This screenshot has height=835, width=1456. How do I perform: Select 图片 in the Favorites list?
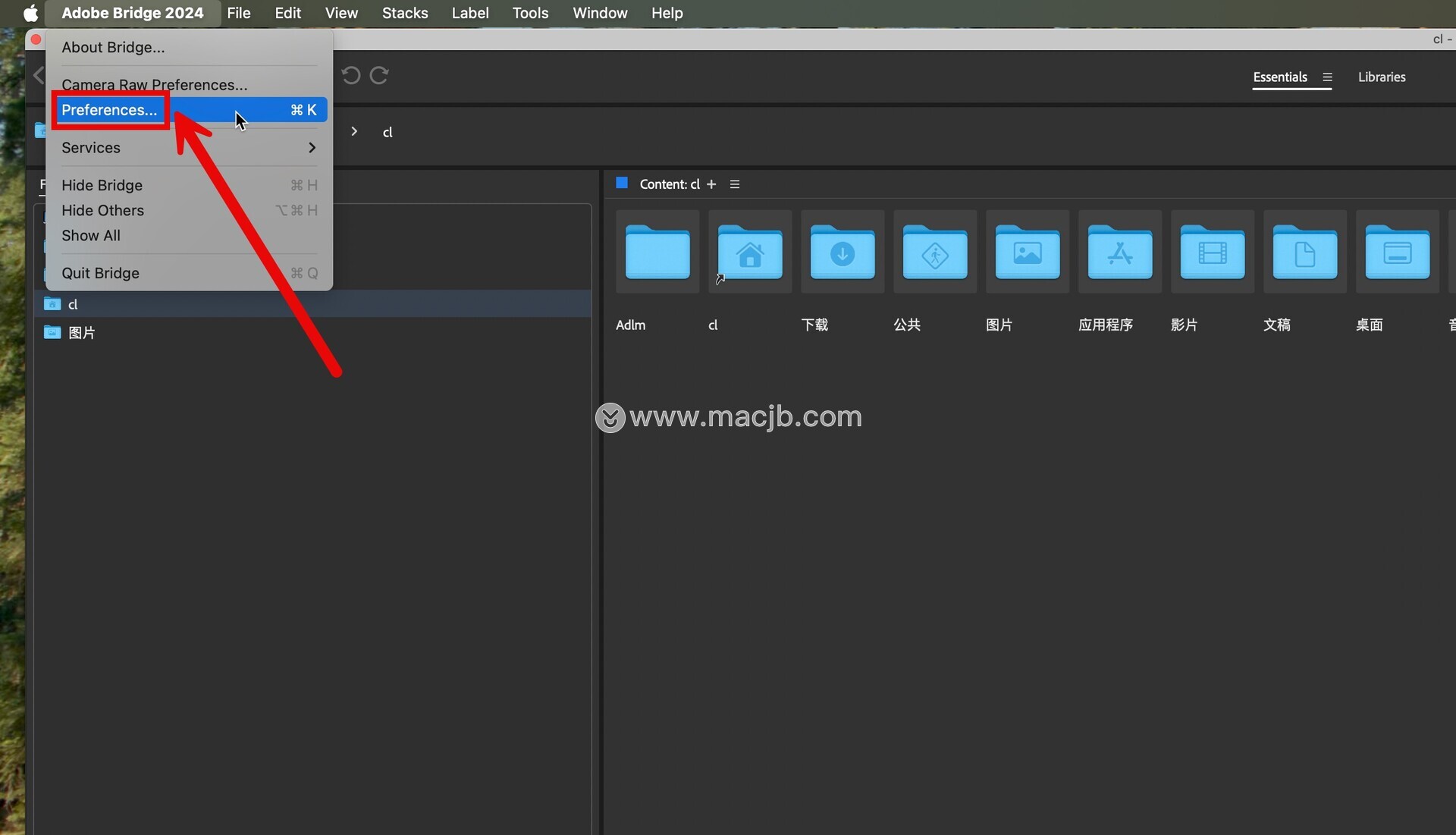point(313,332)
